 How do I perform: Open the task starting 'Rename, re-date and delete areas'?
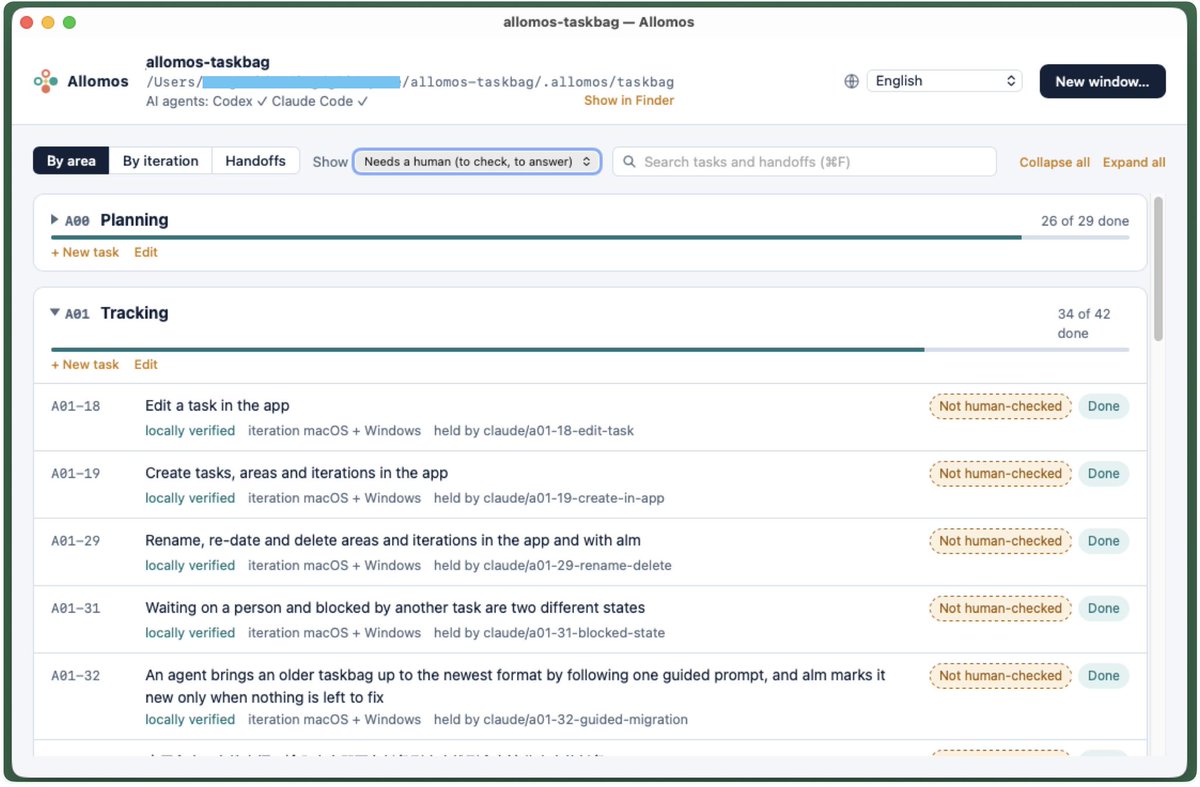pyautogui.click(x=393, y=540)
